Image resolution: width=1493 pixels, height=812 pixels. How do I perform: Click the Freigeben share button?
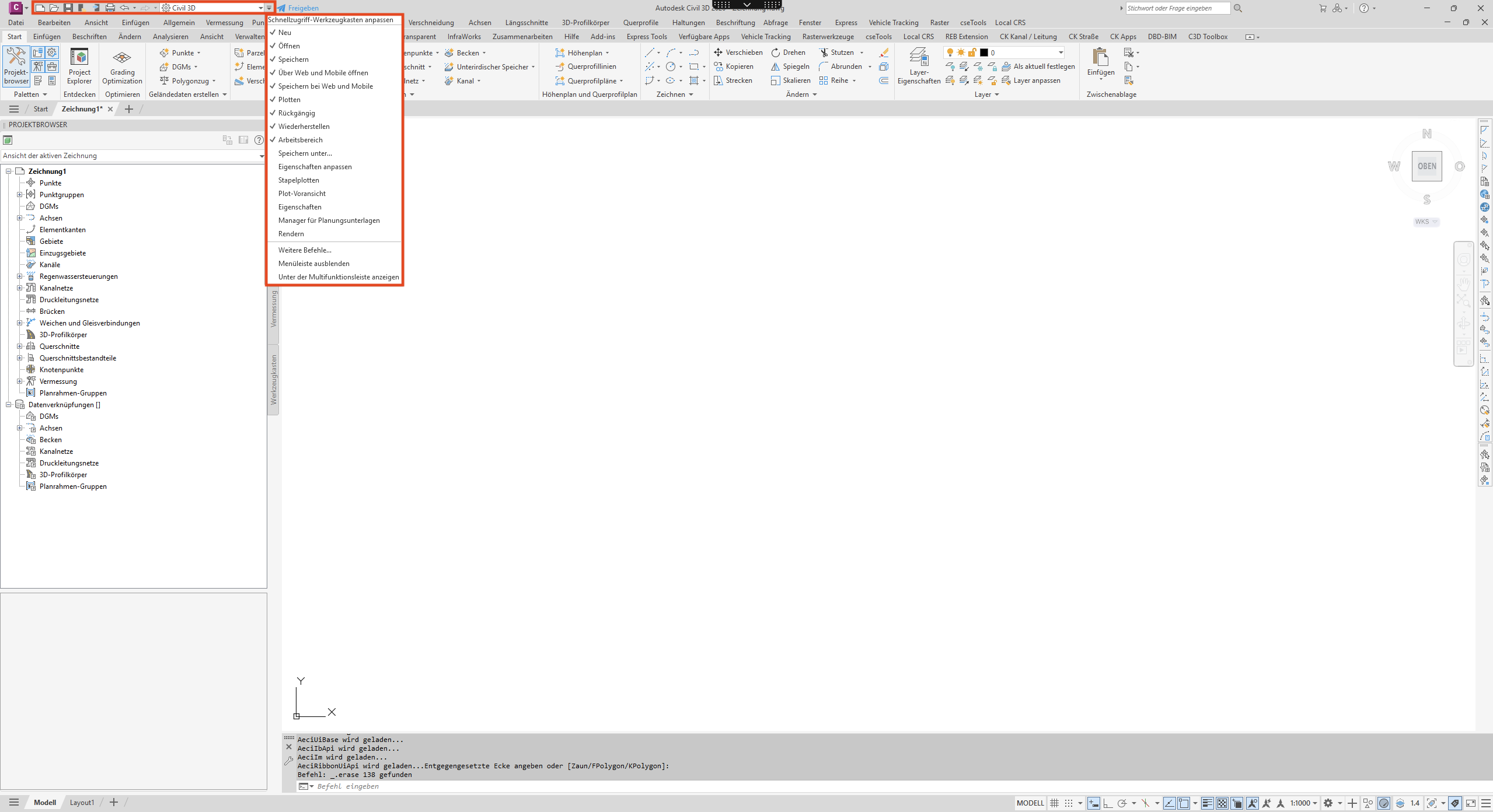[x=298, y=8]
